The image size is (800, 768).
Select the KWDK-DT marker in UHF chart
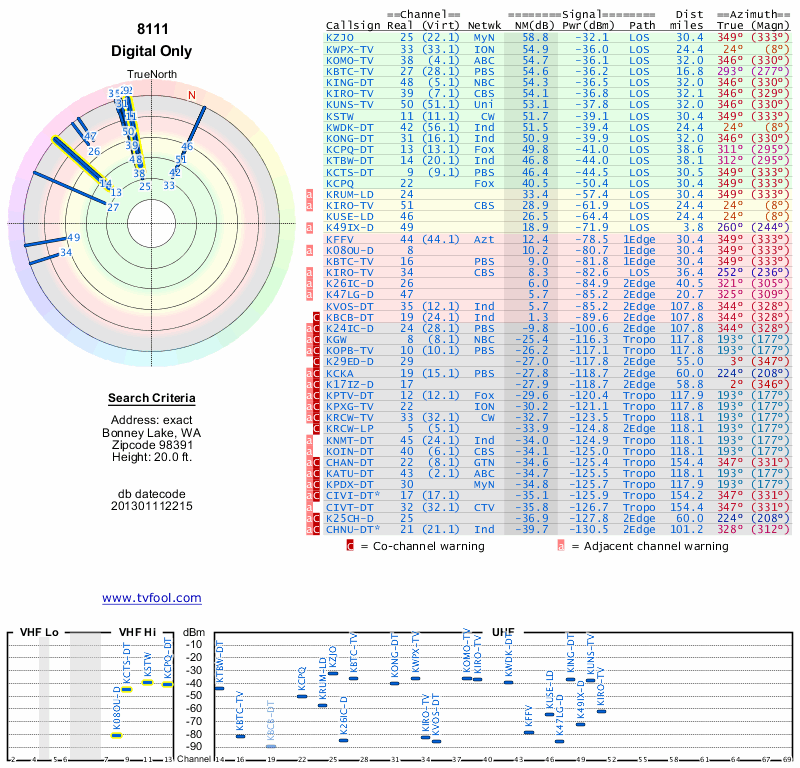[x=508, y=682]
